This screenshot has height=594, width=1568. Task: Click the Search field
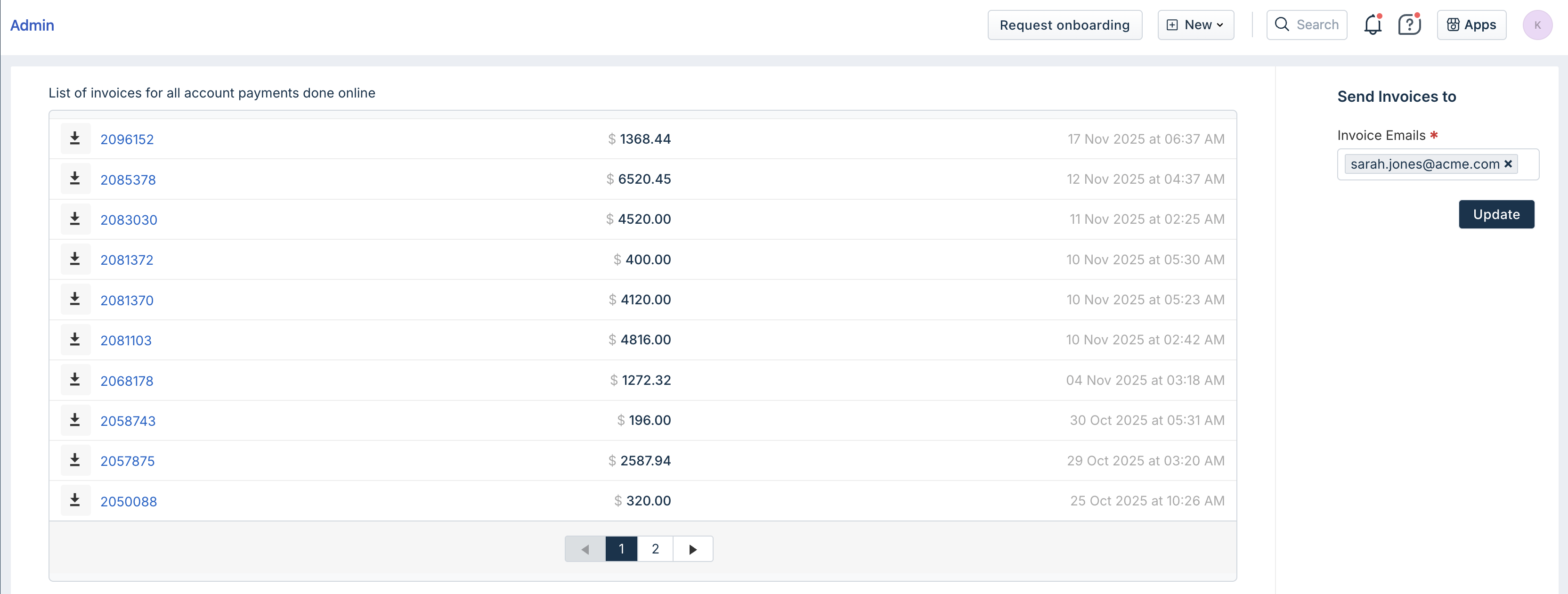[1307, 25]
